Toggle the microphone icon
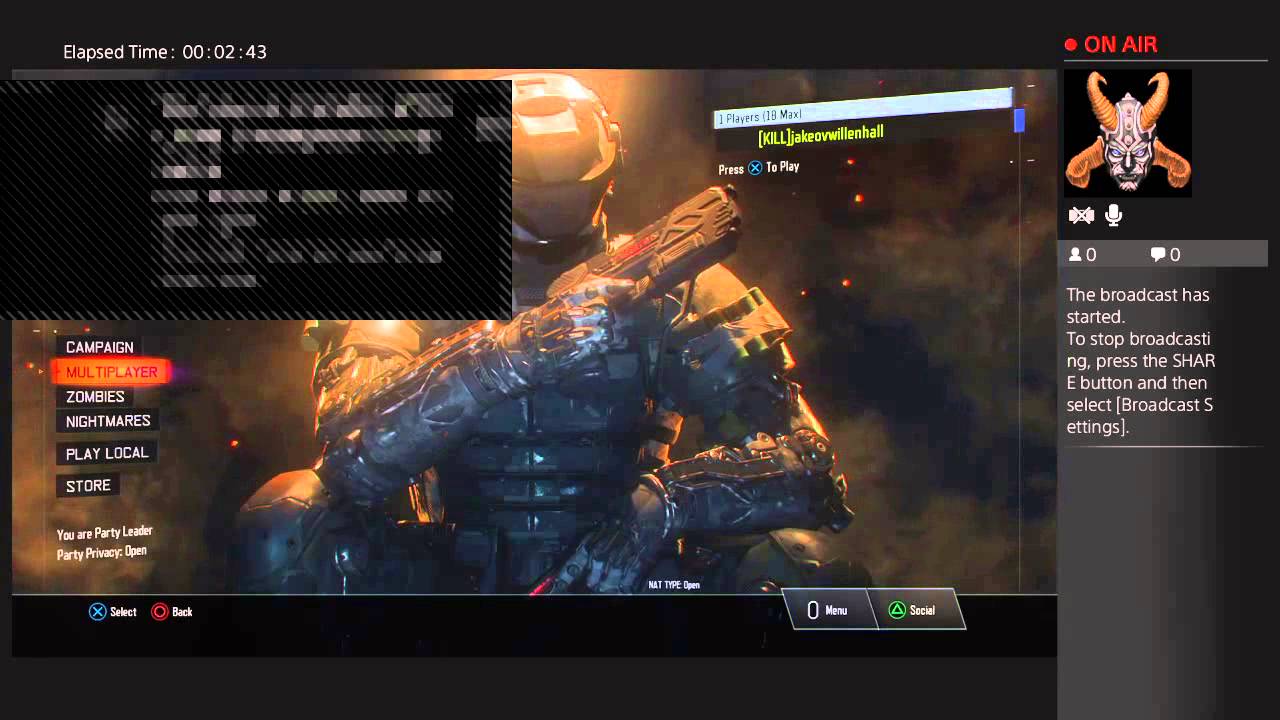This screenshot has width=1280, height=720. [x=1113, y=215]
